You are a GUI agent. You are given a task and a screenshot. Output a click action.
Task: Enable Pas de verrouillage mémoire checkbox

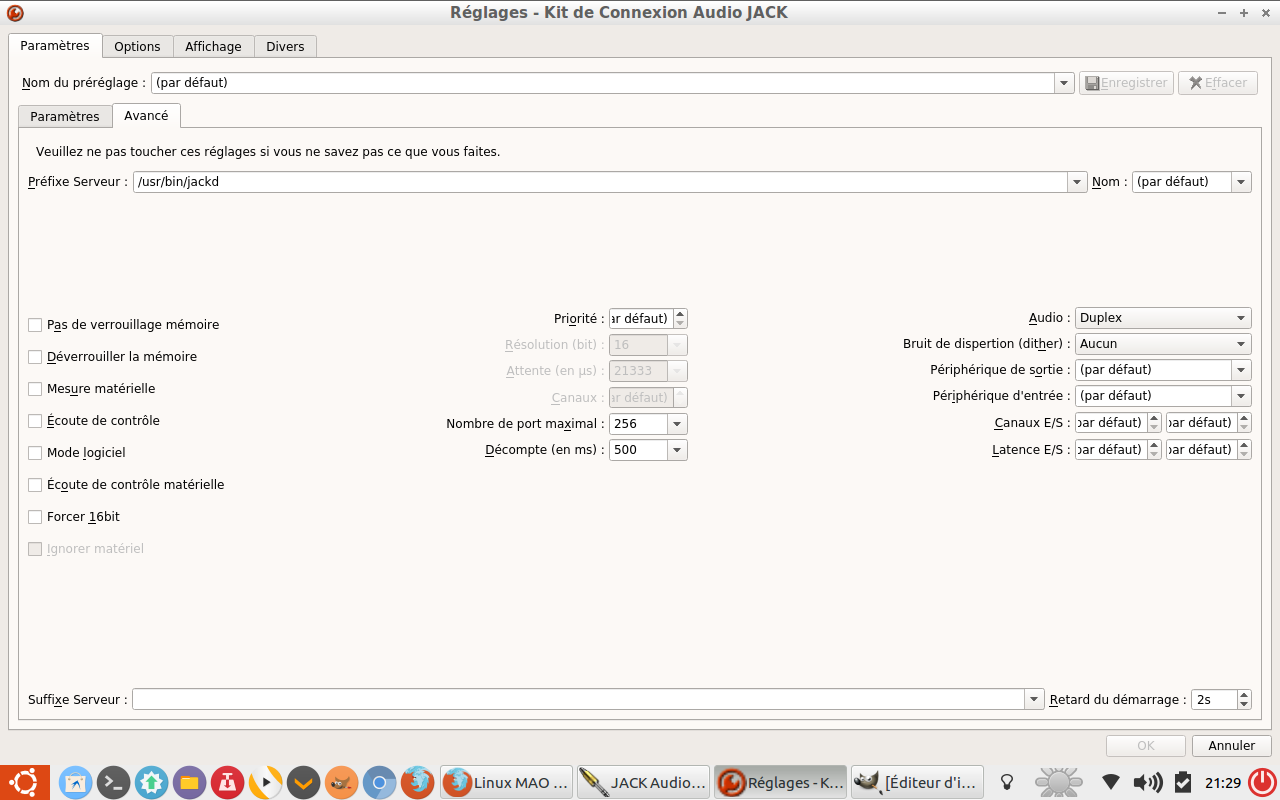[x=35, y=325]
